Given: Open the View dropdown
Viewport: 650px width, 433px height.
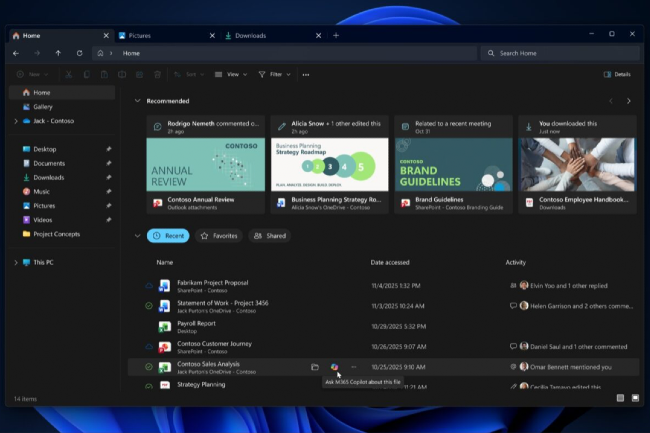Looking at the screenshot, I should (x=231, y=75).
